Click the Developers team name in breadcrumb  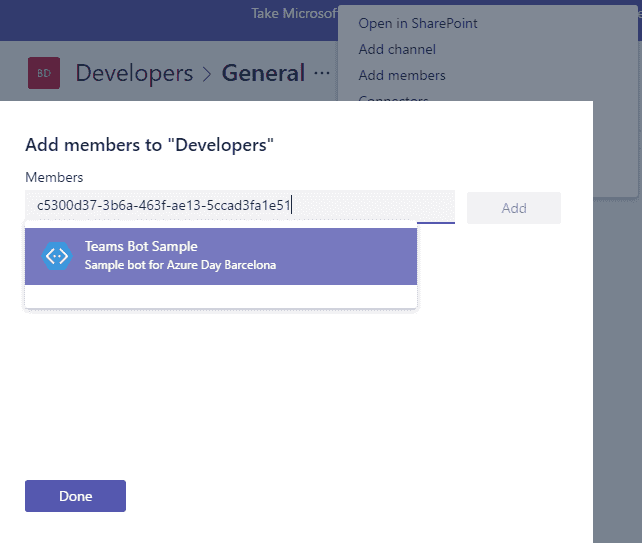134,73
